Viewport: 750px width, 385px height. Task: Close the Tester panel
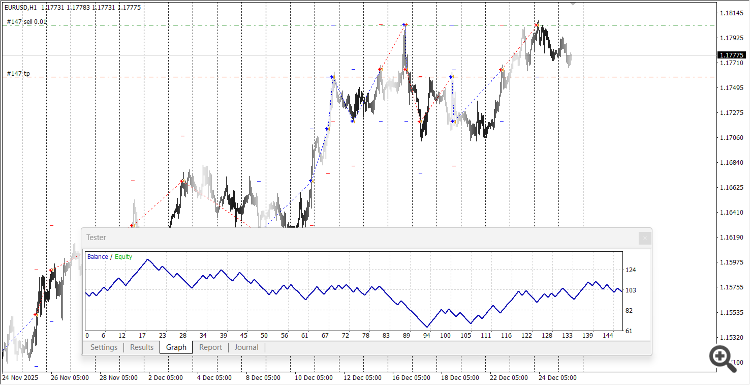[x=644, y=238]
